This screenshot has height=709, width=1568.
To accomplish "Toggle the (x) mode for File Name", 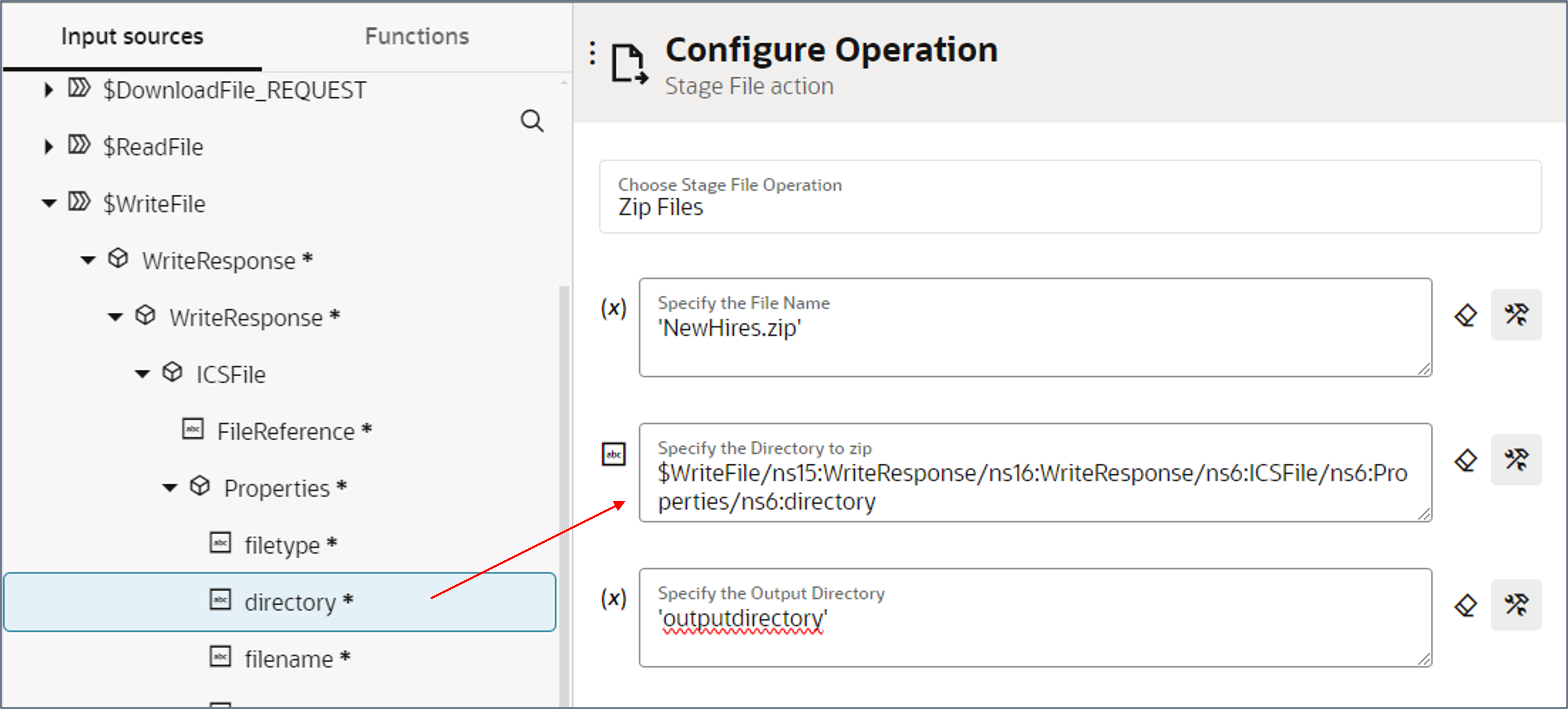I will [614, 308].
